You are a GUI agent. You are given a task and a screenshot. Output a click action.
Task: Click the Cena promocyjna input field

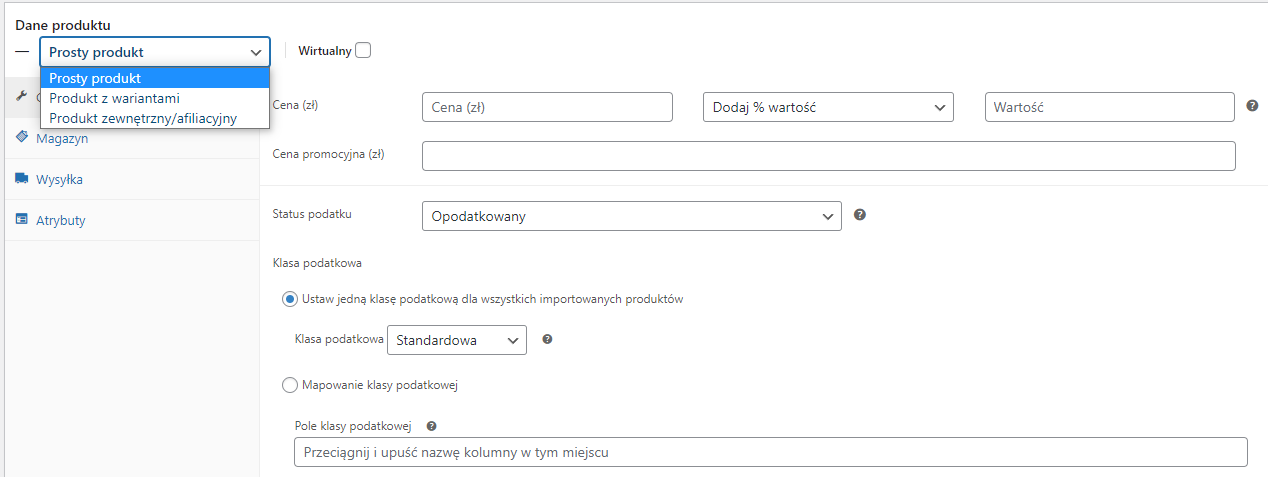tap(829, 156)
